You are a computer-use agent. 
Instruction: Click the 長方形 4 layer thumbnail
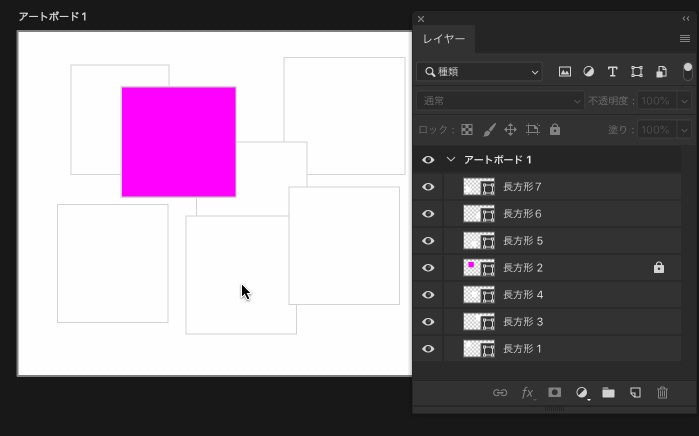coord(479,295)
